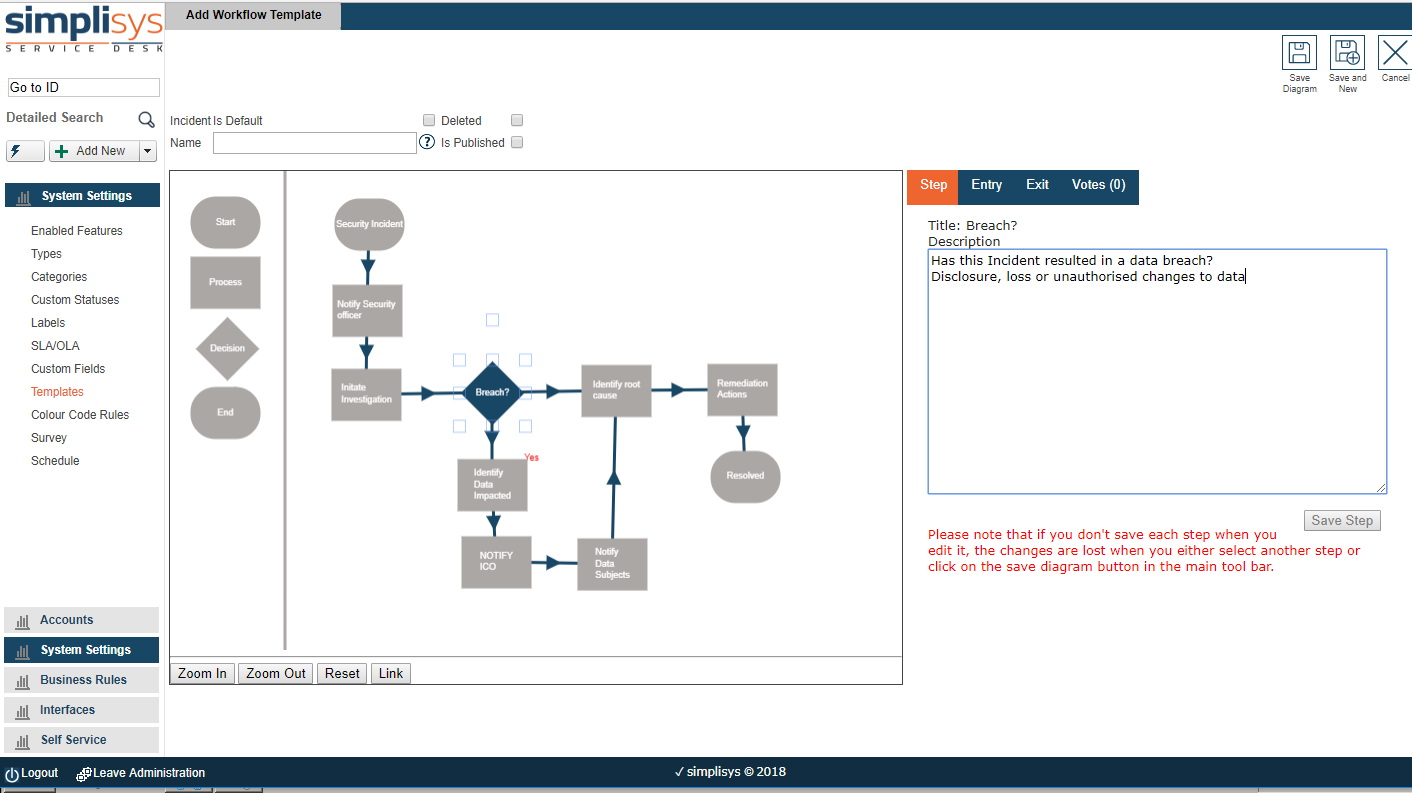Switch to the Entry tab

point(986,185)
